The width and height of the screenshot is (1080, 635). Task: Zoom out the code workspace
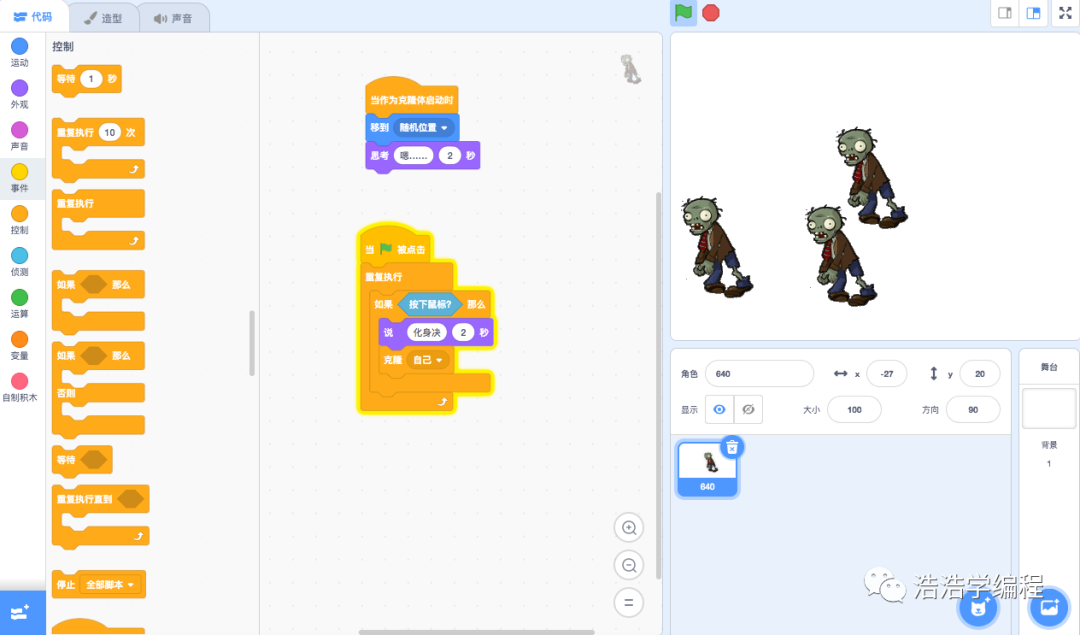[629, 565]
